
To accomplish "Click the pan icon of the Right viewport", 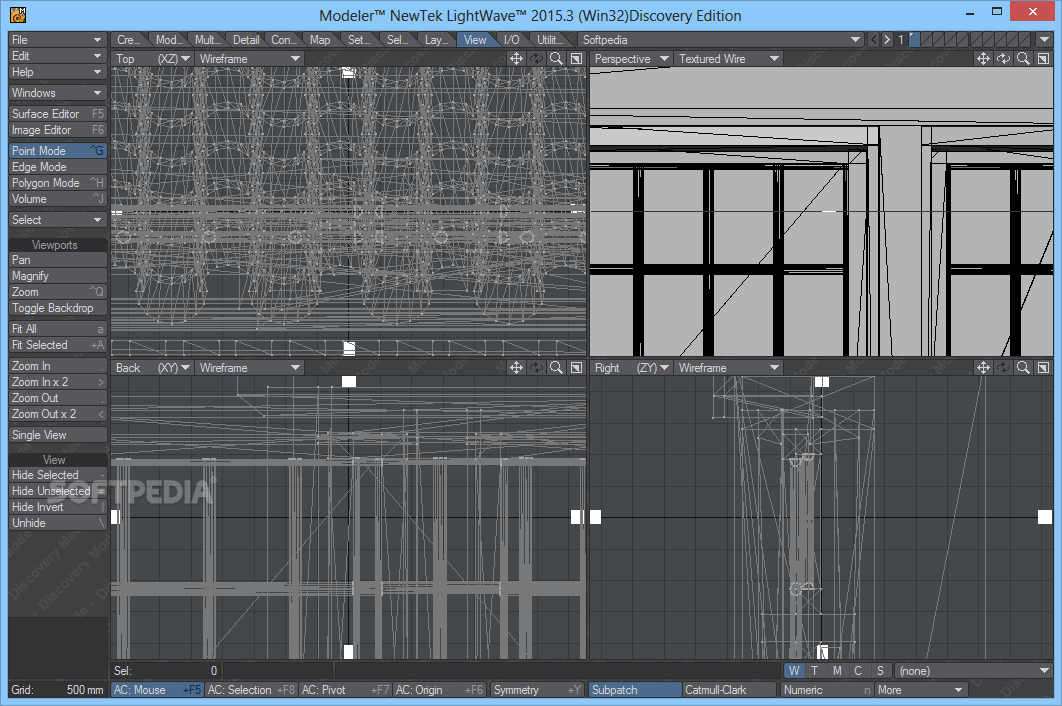I will click(983, 367).
